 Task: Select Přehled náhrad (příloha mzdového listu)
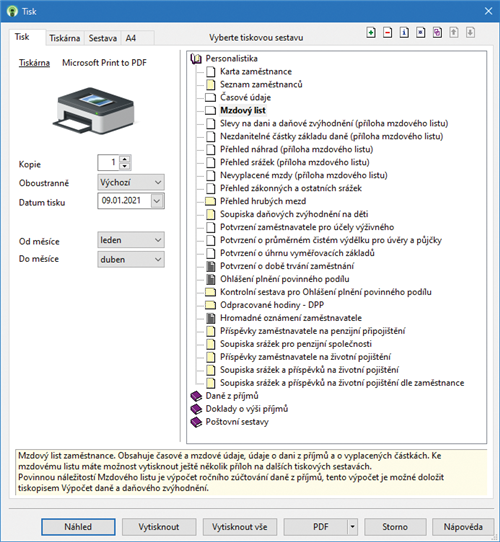(x=297, y=149)
